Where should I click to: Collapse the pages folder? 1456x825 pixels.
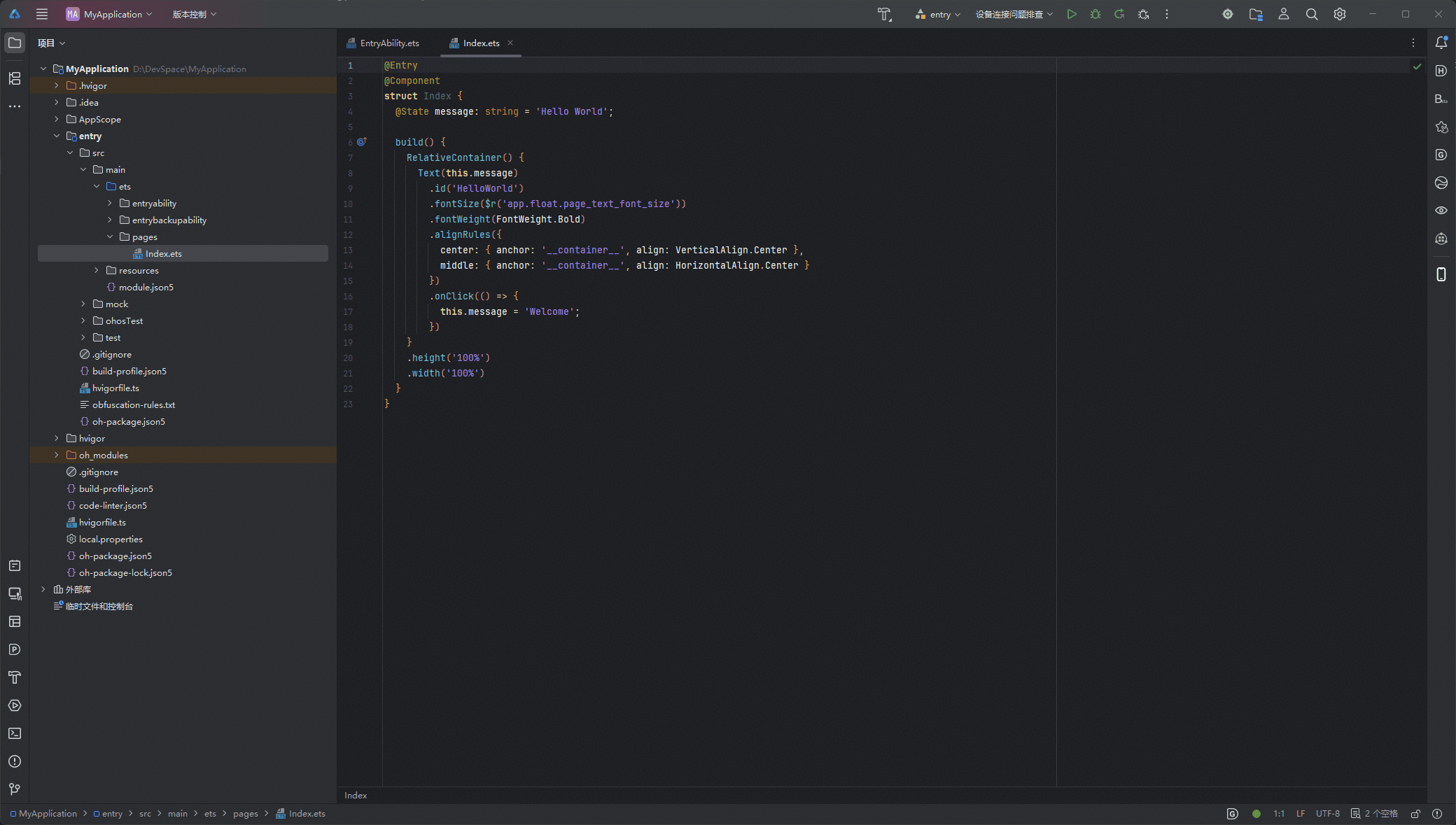click(x=110, y=237)
